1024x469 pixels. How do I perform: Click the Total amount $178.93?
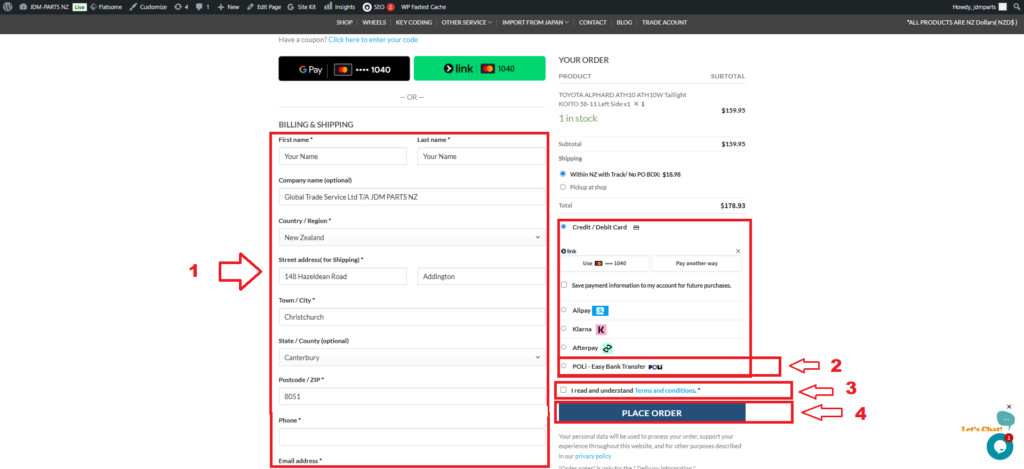[x=733, y=205]
